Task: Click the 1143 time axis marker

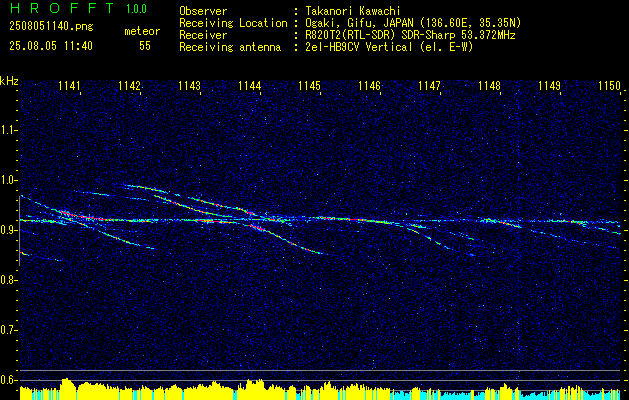Action: click(x=189, y=85)
